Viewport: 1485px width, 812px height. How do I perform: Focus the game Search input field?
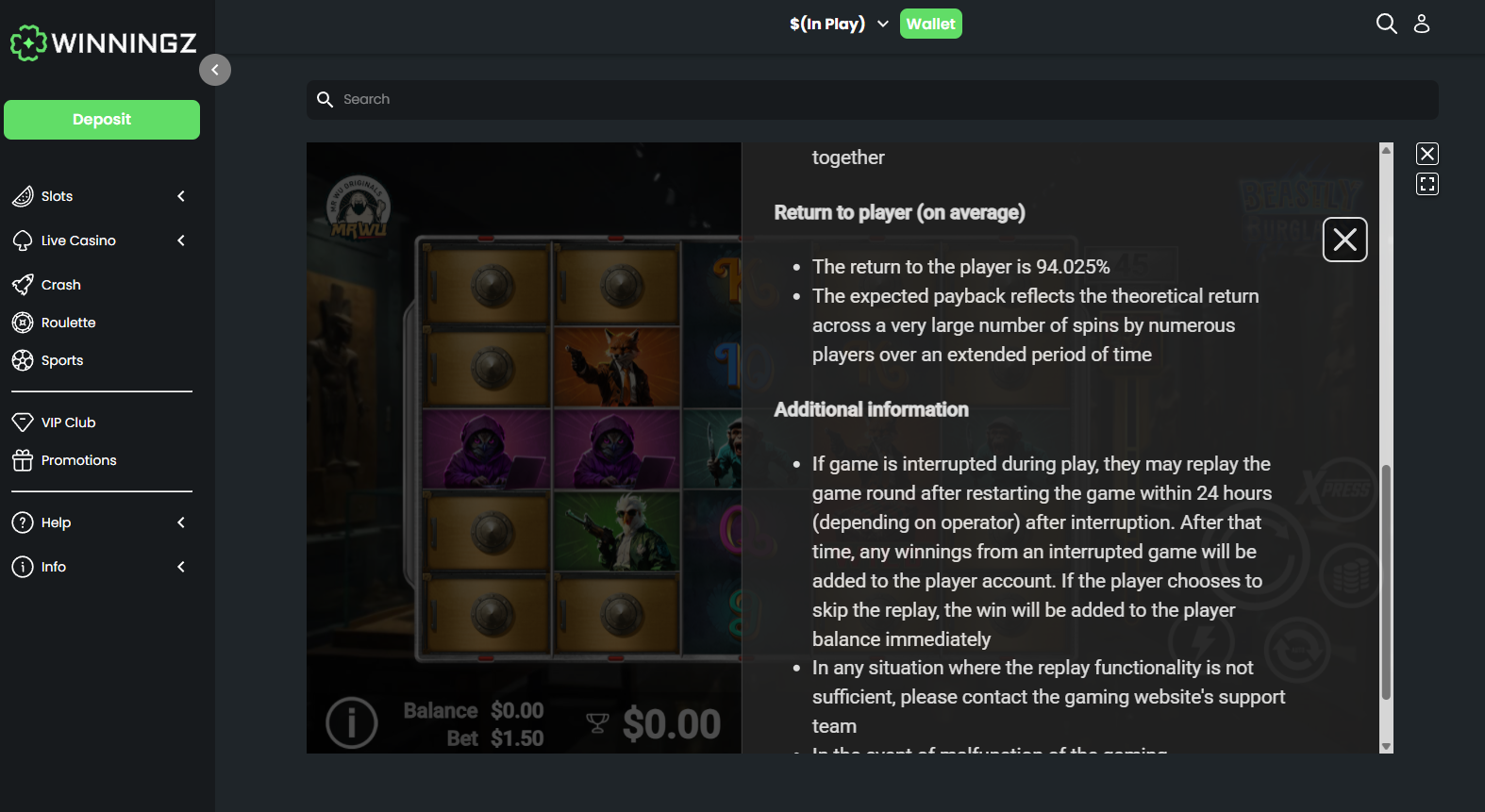873,99
